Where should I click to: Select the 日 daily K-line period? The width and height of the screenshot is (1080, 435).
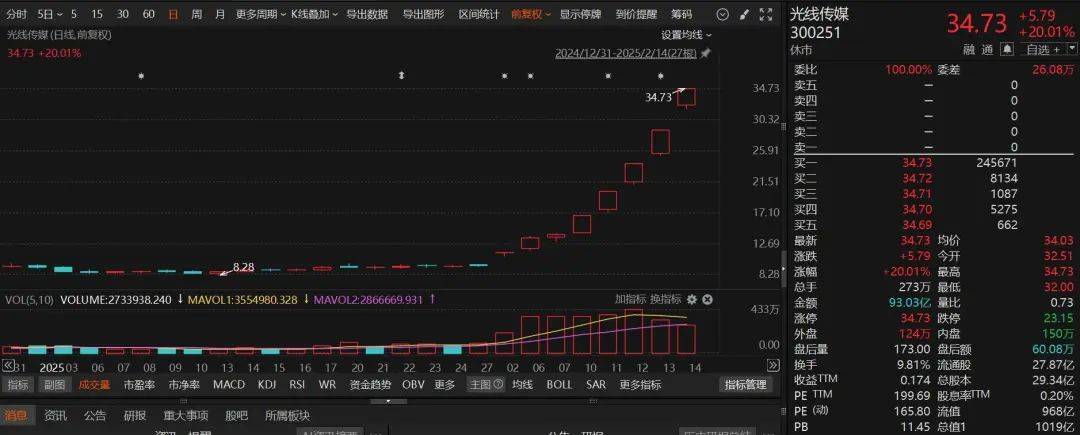click(x=173, y=14)
